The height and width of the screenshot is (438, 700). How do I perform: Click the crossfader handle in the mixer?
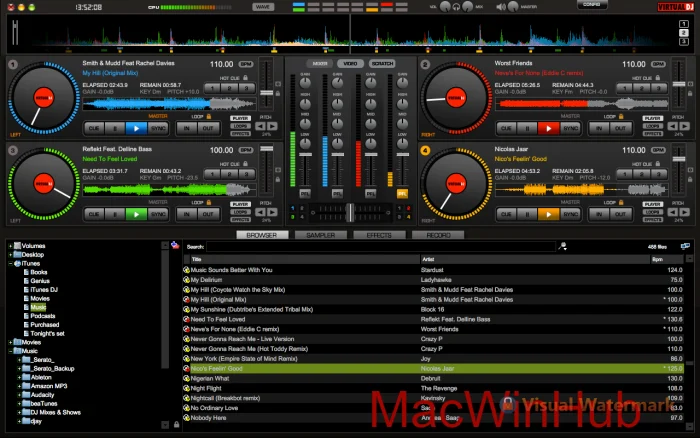pyautogui.click(x=350, y=213)
